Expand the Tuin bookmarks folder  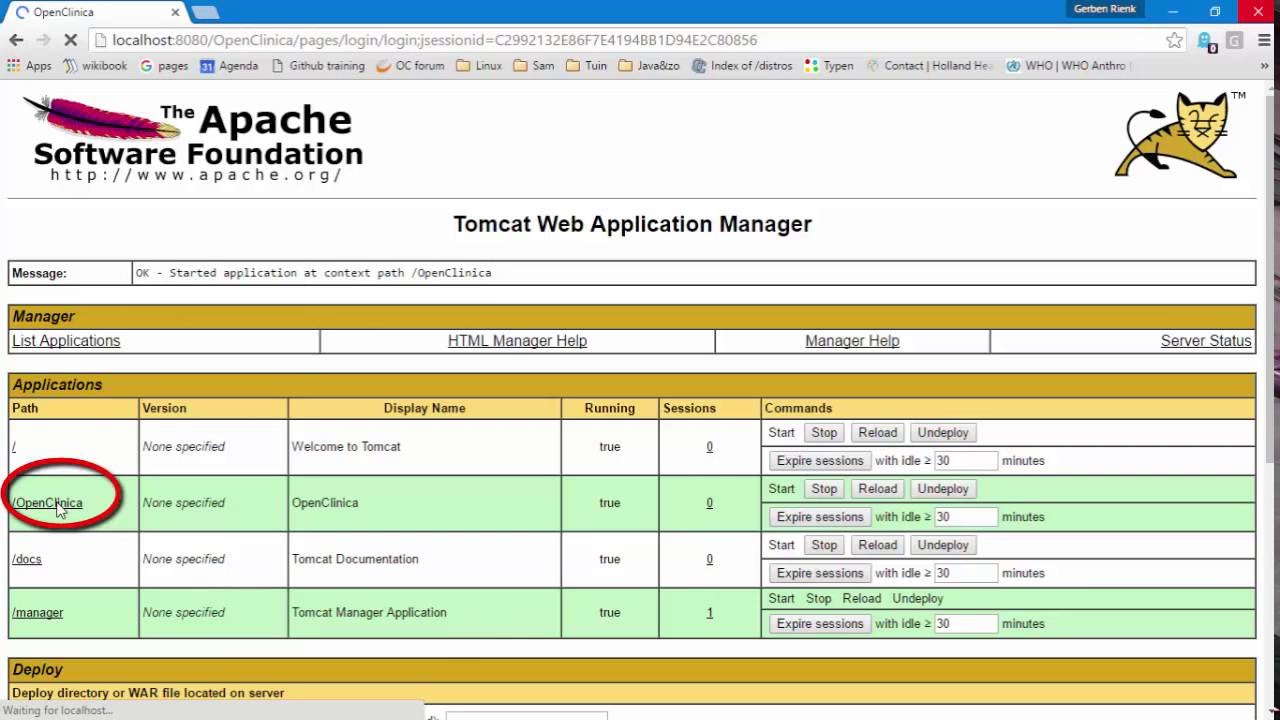586,66
